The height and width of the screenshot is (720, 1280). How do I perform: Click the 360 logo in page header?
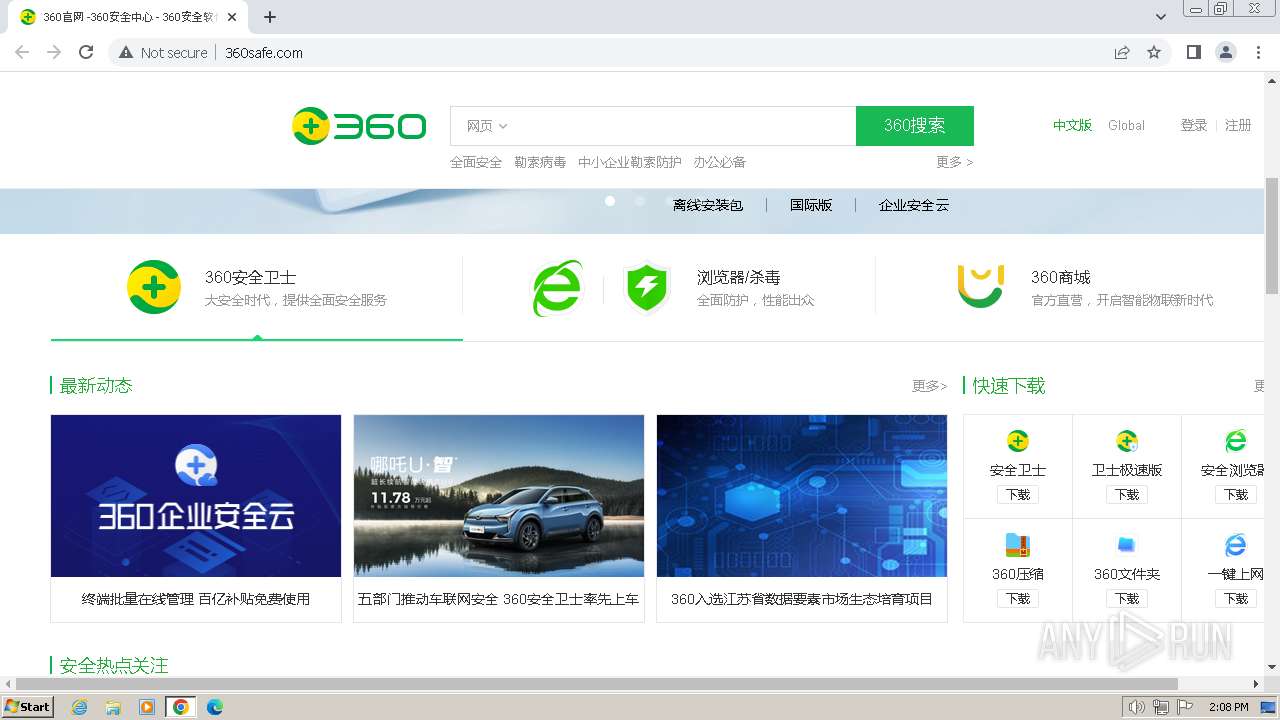click(359, 126)
